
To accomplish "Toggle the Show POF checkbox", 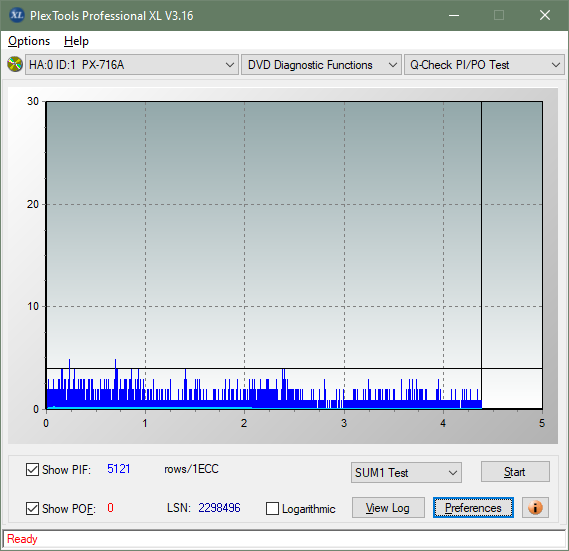I will click(x=32, y=508).
